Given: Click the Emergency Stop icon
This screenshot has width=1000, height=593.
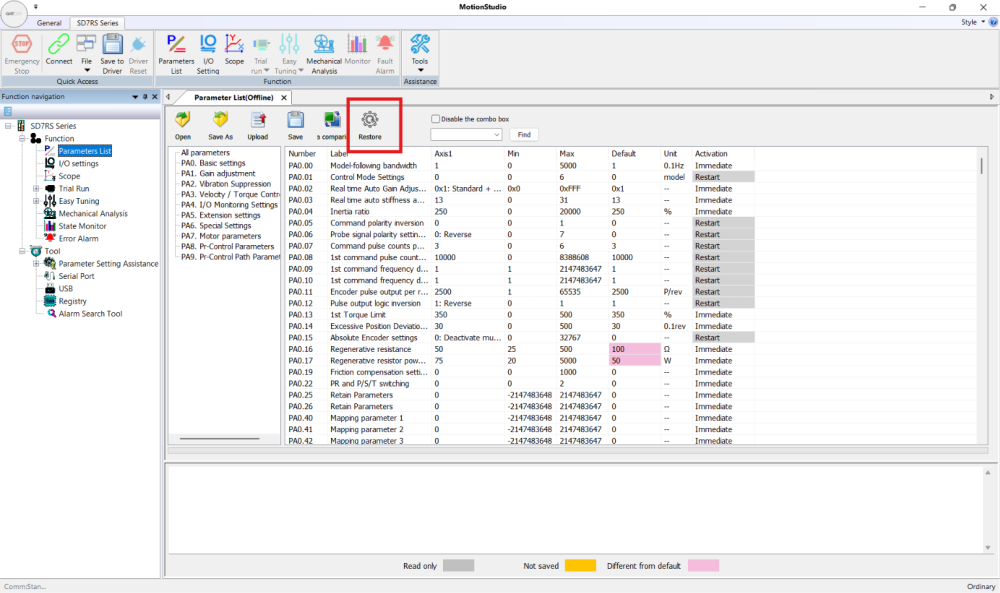Looking at the screenshot, I should 22,45.
